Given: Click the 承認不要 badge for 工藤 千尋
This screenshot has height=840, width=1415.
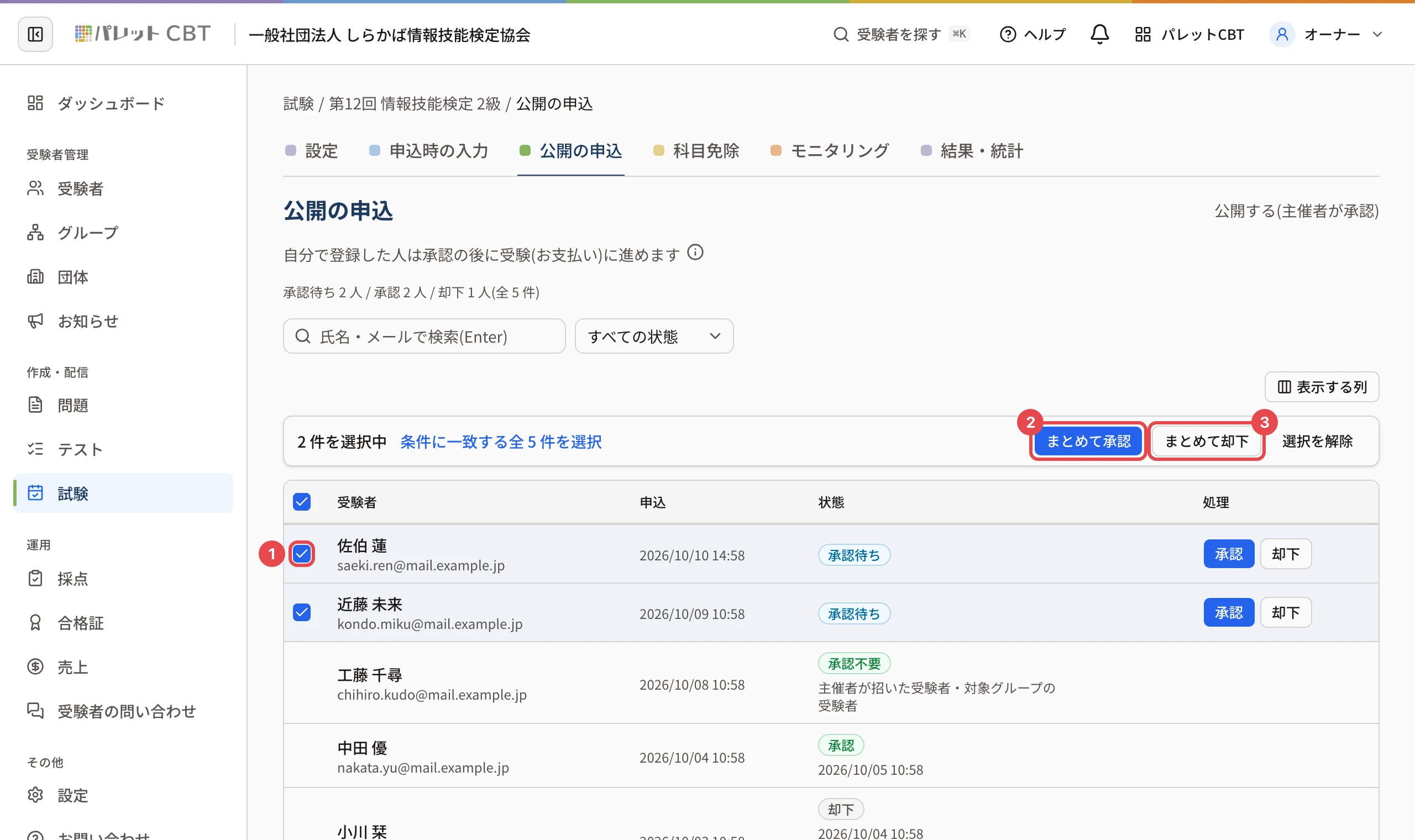Looking at the screenshot, I should [x=854, y=663].
